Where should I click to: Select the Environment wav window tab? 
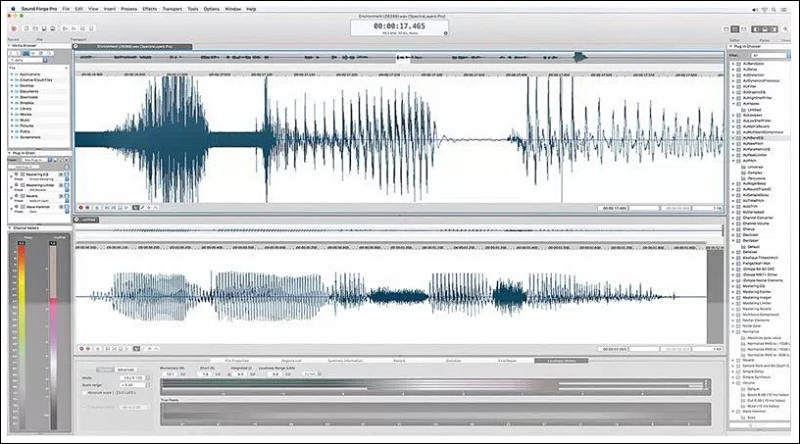tap(134, 46)
